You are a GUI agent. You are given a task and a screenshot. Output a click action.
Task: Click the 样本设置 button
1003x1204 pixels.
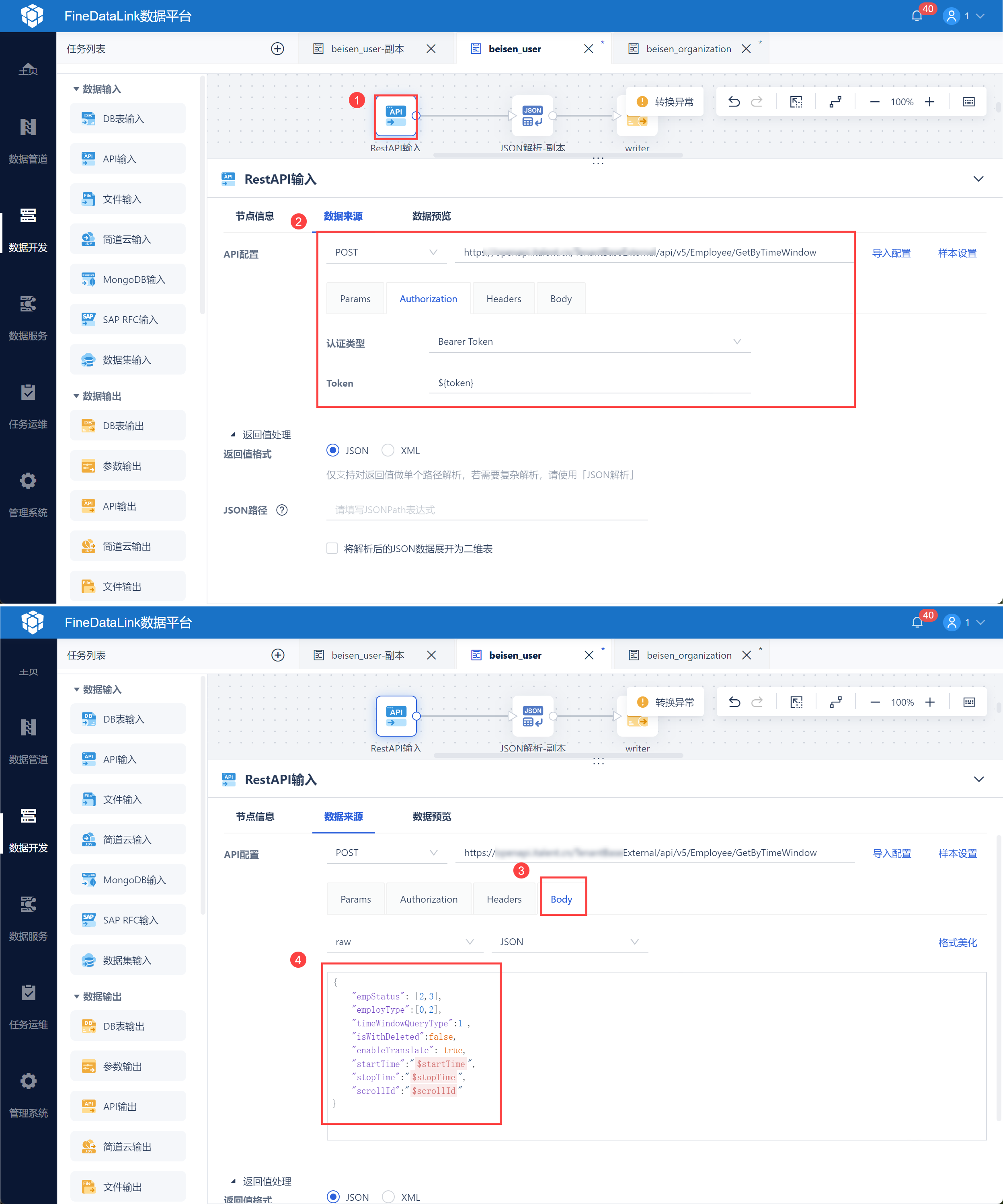[957, 252]
